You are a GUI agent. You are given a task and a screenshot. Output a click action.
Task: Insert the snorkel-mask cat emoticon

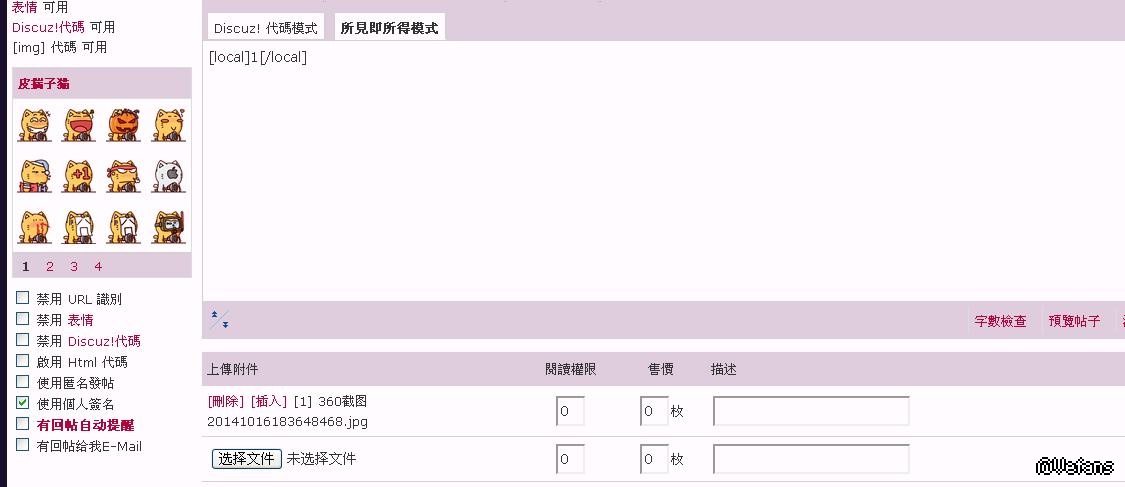tap(168, 227)
